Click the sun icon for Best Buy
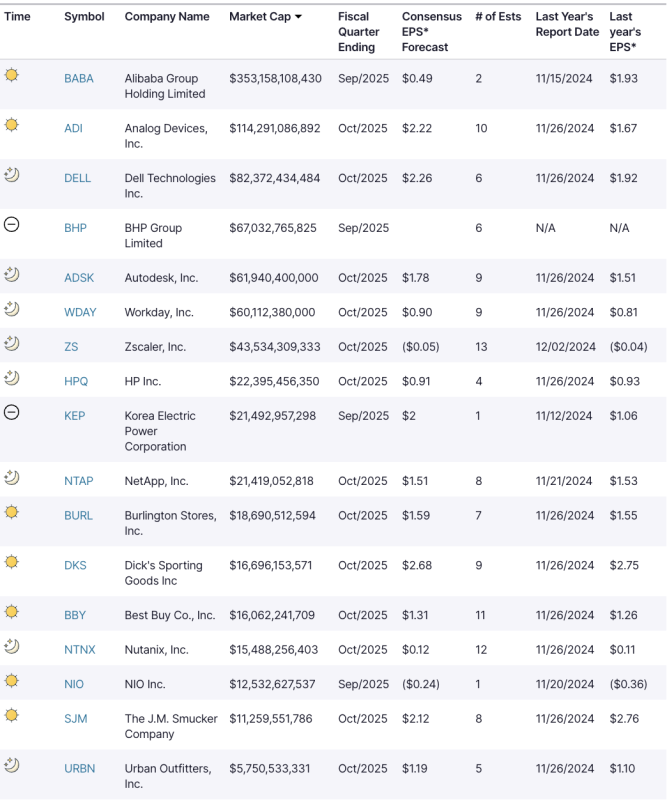The image size is (667, 800). [x=12, y=612]
